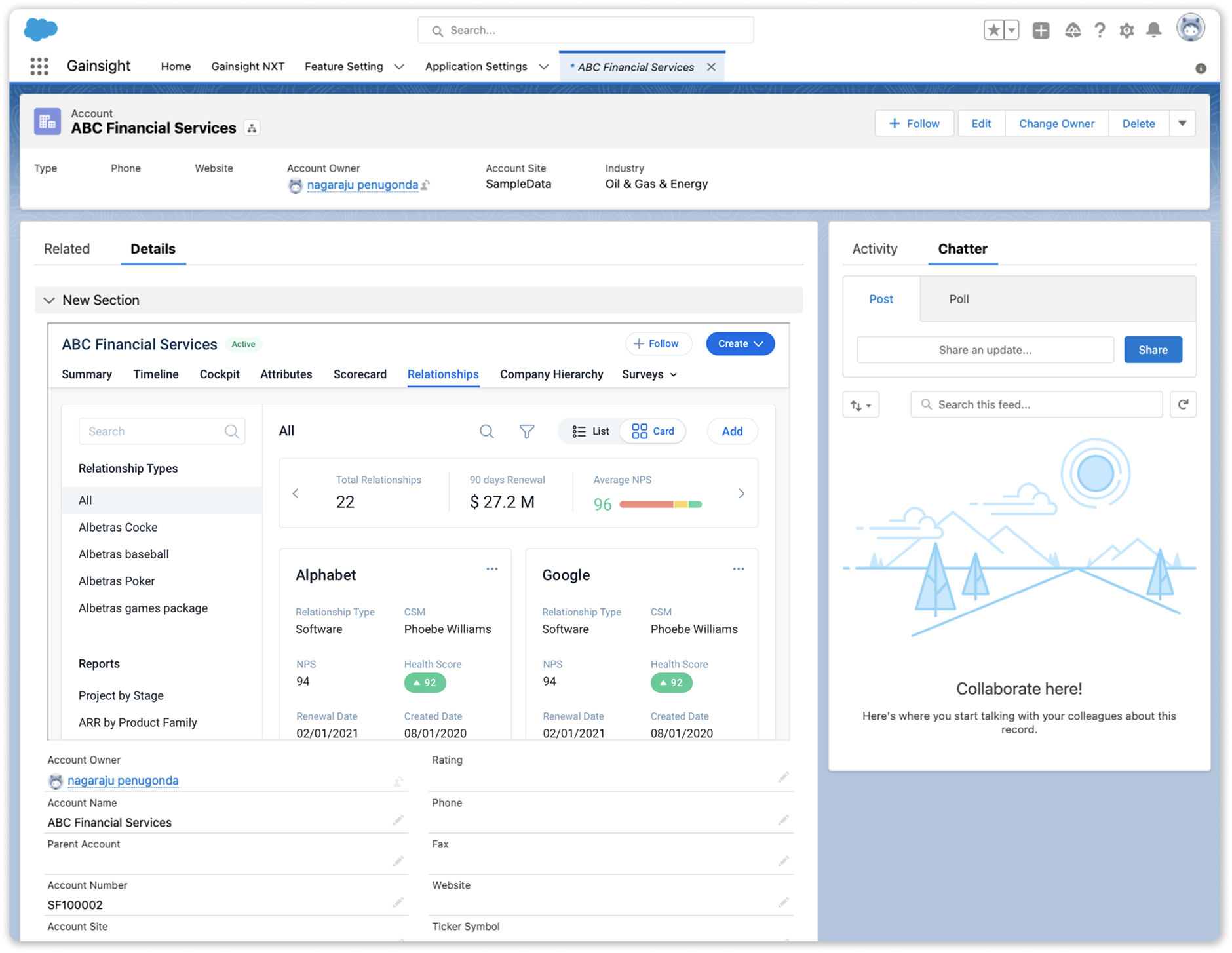Click the Follow button in account header
This screenshot has height=953, width=1232.
tap(914, 123)
